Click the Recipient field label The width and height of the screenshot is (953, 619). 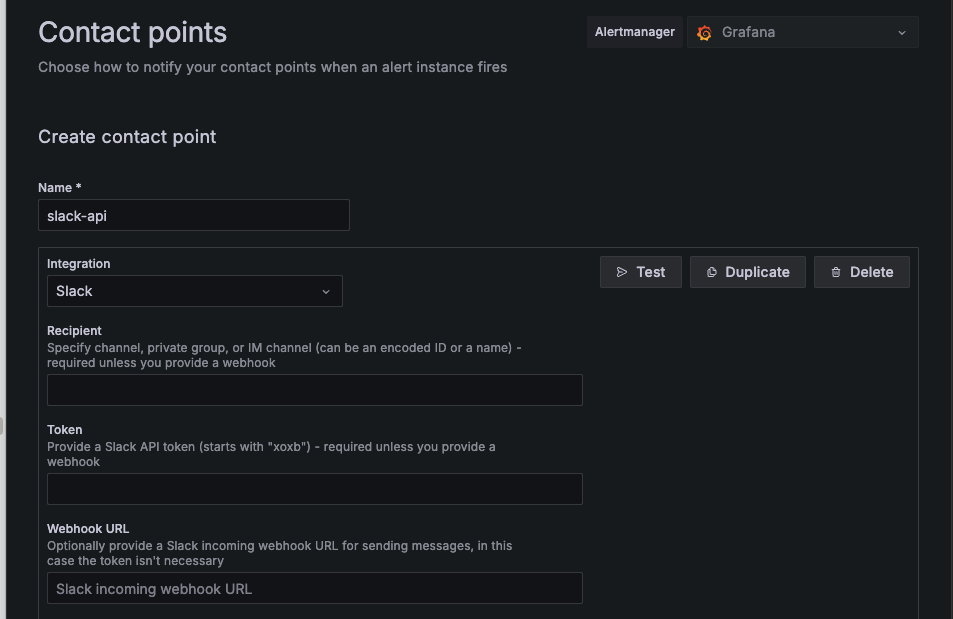(x=74, y=330)
